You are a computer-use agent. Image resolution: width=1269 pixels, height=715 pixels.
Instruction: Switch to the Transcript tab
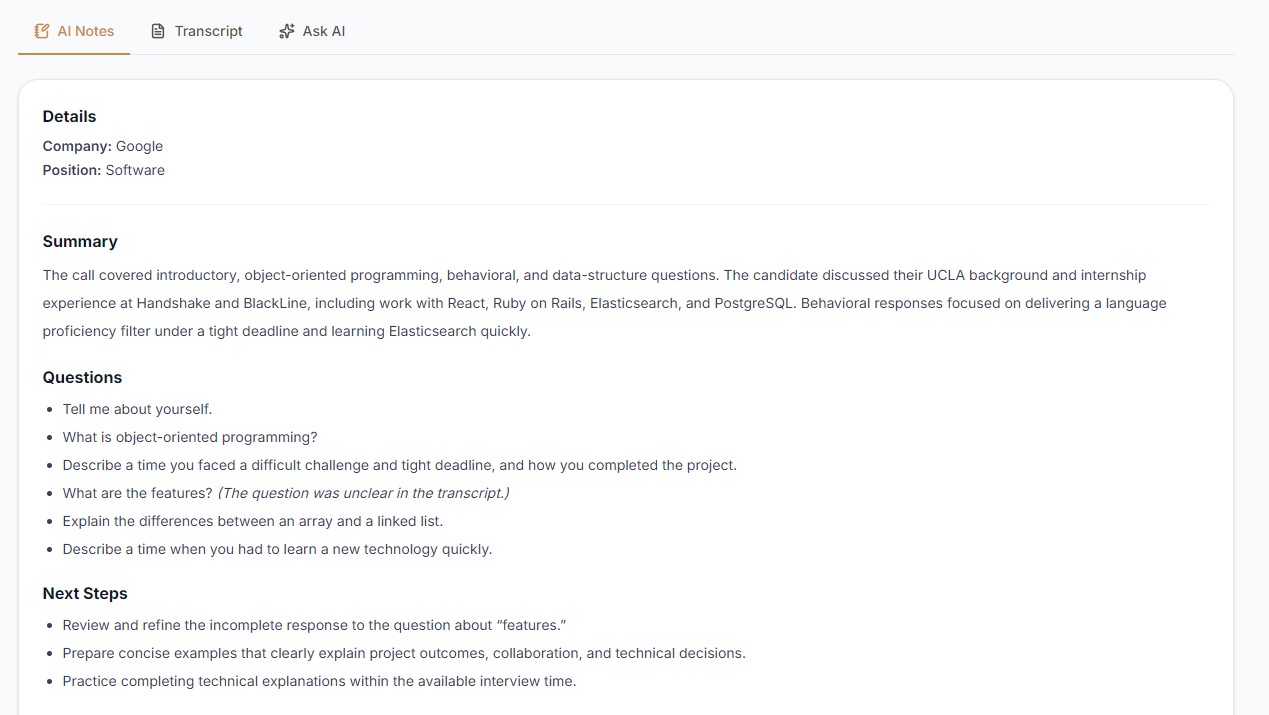[196, 31]
